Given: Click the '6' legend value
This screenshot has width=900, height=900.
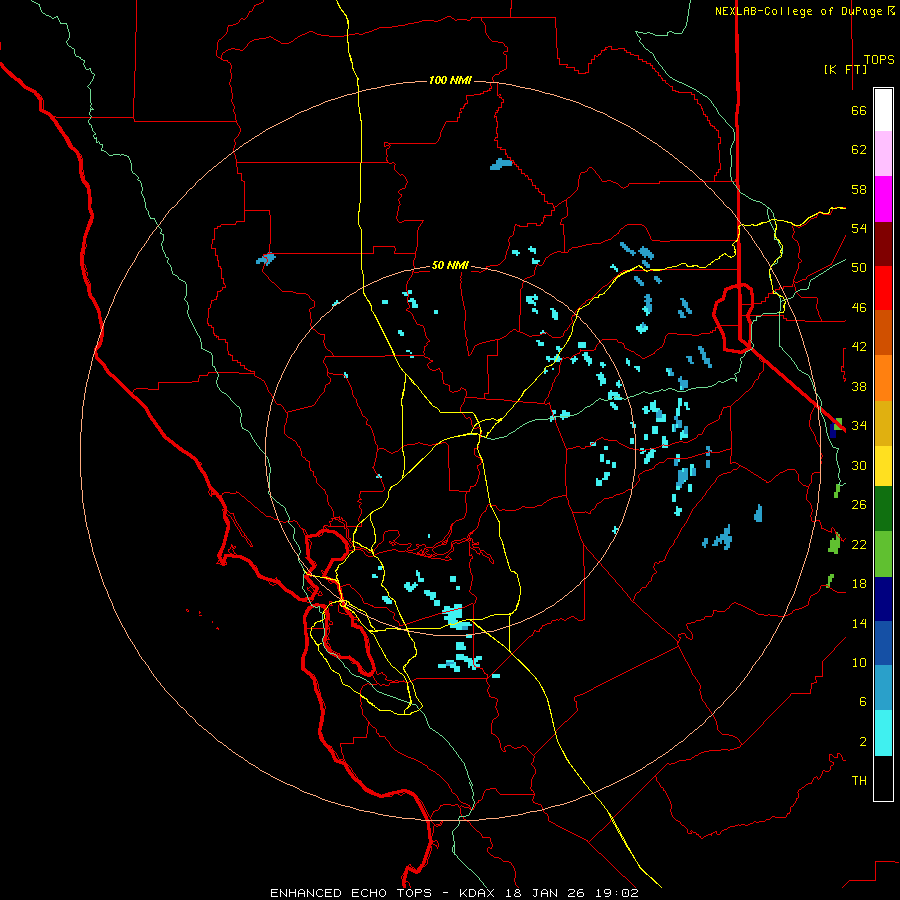Looking at the screenshot, I should pyautogui.click(x=863, y=702).
